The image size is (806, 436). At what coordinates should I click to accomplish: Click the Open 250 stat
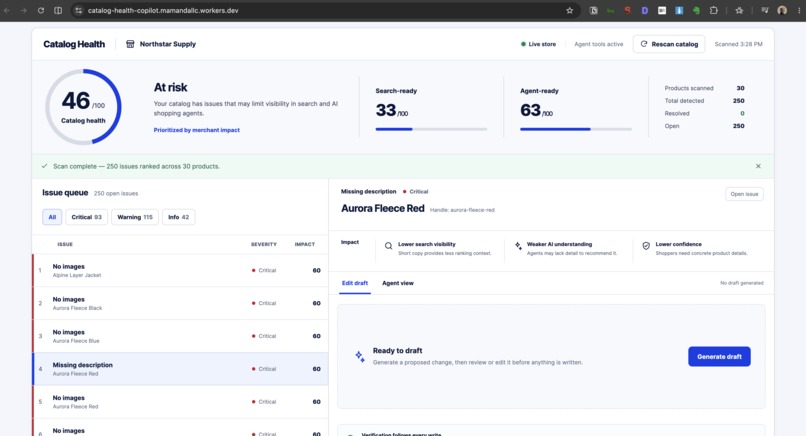[704, 126]
